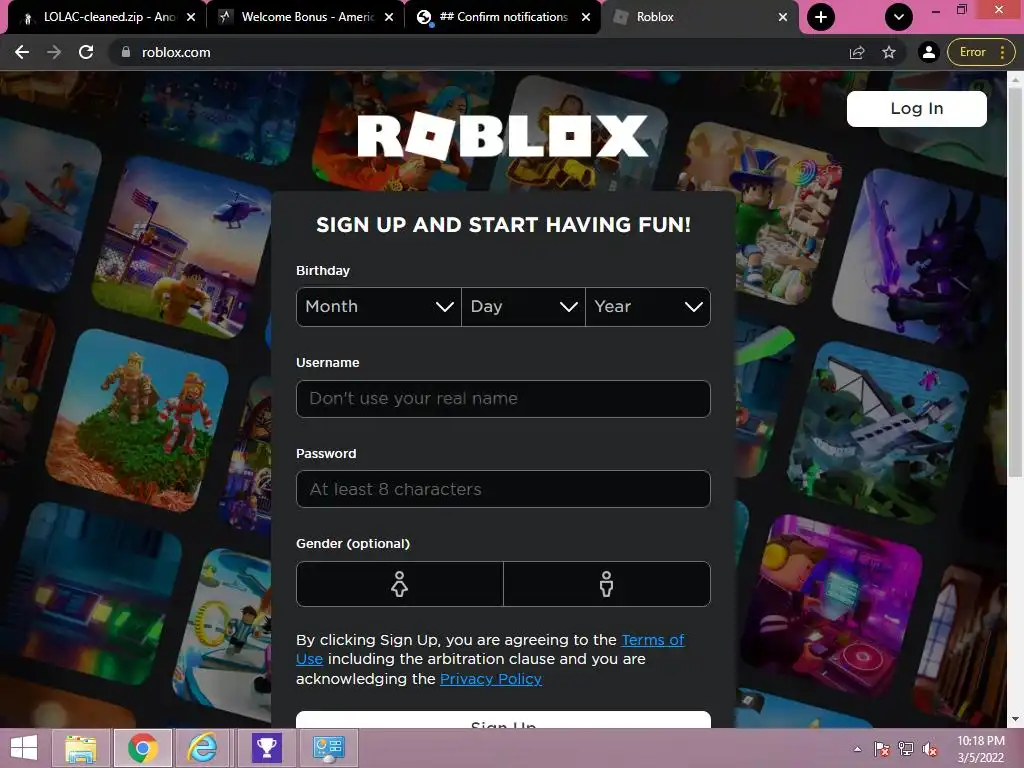Click the page vertical scrollbar thumb
This screenshot has width=1024, height=768.
pos(1015,281)
